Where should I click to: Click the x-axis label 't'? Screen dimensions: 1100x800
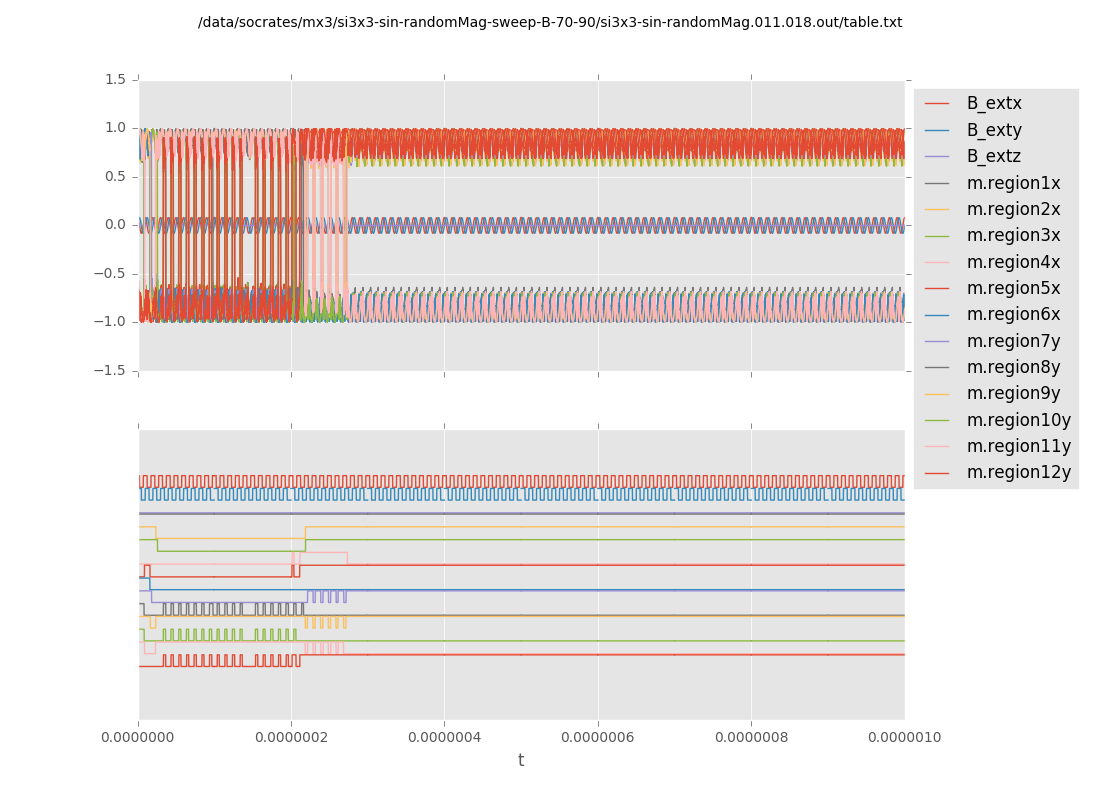(x=521, y=761)
